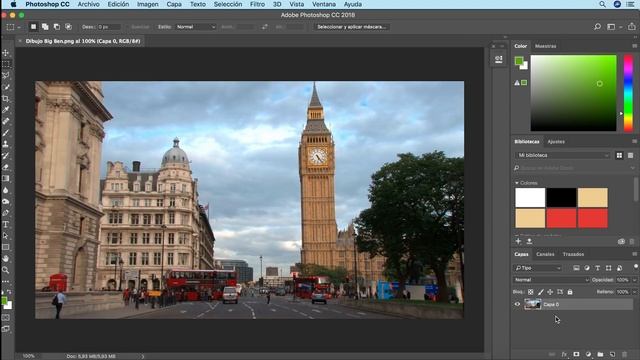The image size is (640, 360).
Task: Create a new group folder icon
Action: coord(600,354)
